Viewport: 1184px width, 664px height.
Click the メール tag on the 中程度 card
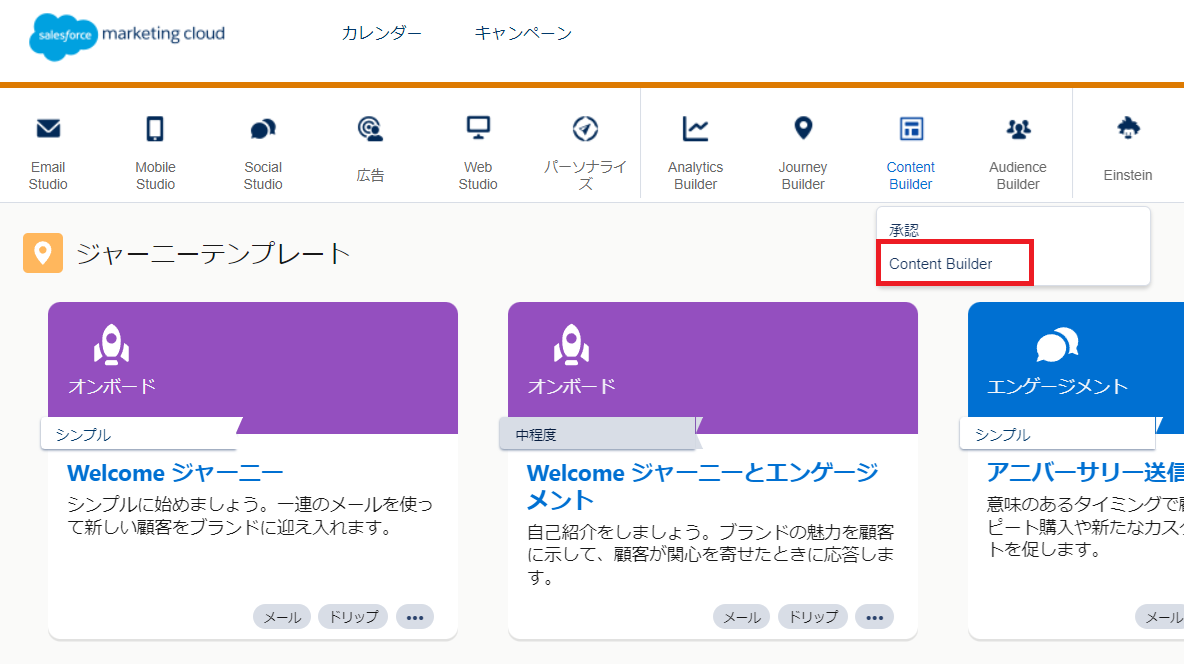coord(742,617)
